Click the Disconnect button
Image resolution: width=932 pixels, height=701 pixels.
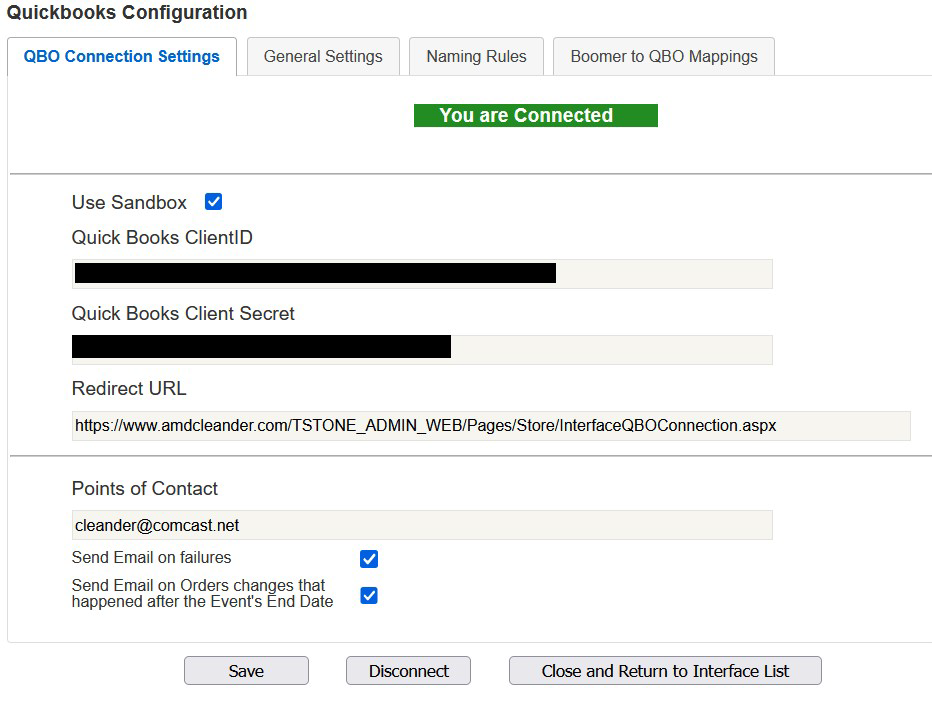[408, 671]
